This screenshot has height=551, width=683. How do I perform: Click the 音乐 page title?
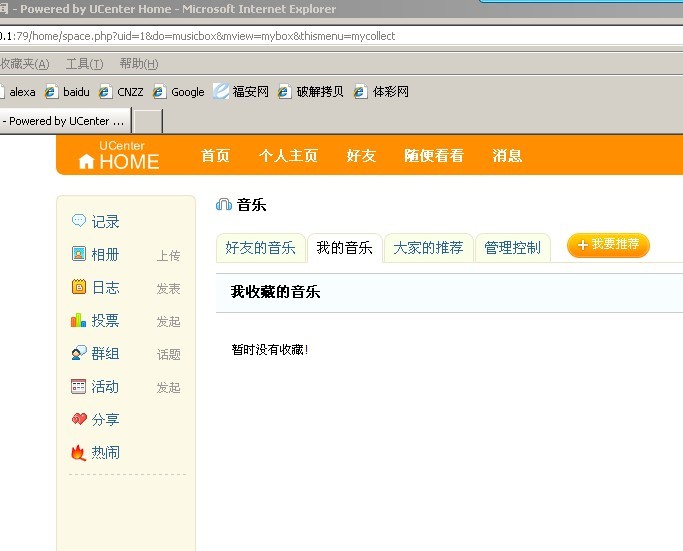click(x=251, y=205)
